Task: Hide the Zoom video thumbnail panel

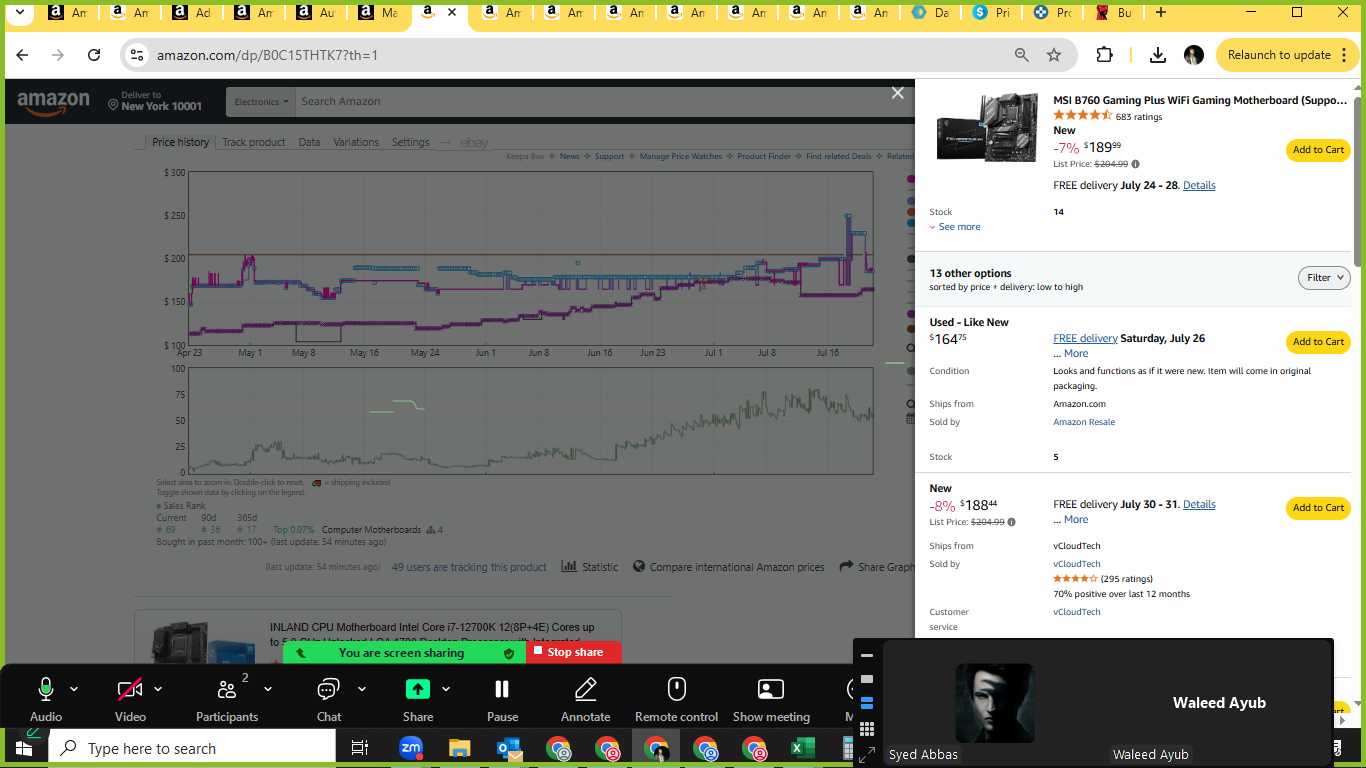Action: (x=867, y=656)
